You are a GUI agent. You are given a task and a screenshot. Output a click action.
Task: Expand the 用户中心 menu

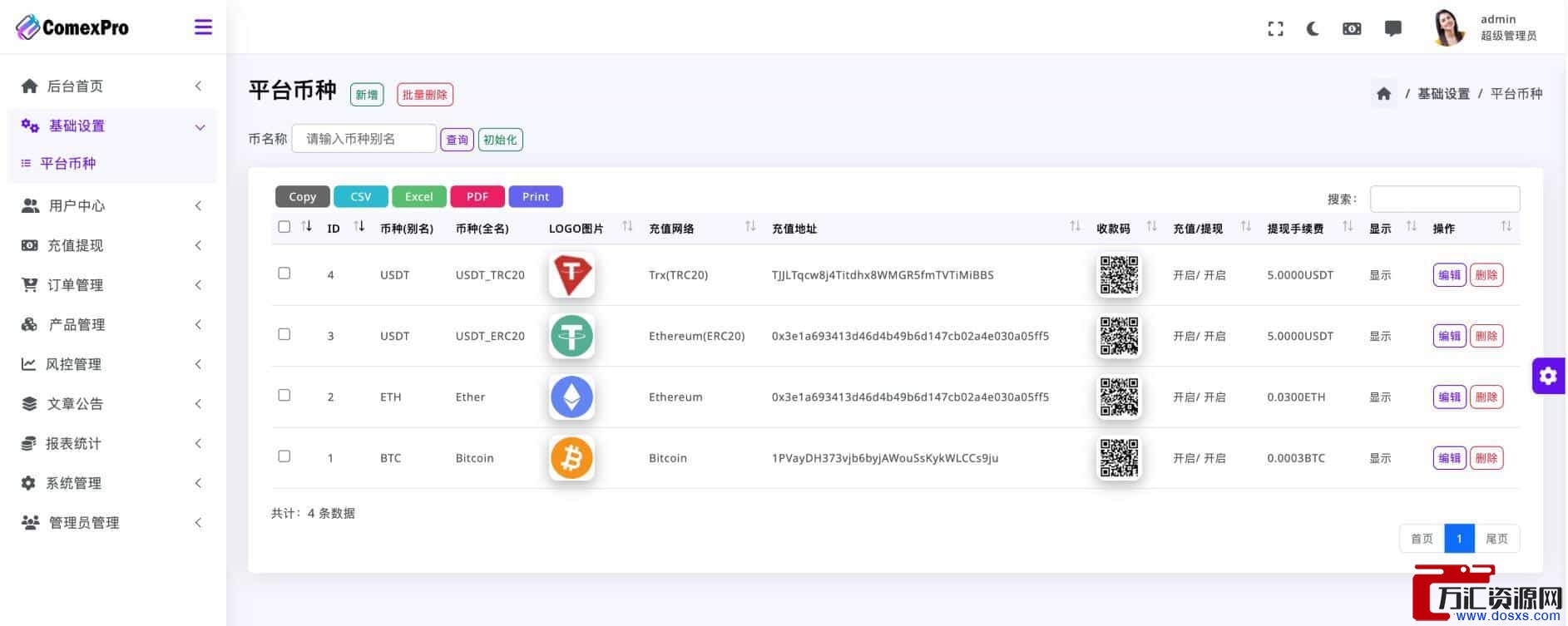point(112,206)
